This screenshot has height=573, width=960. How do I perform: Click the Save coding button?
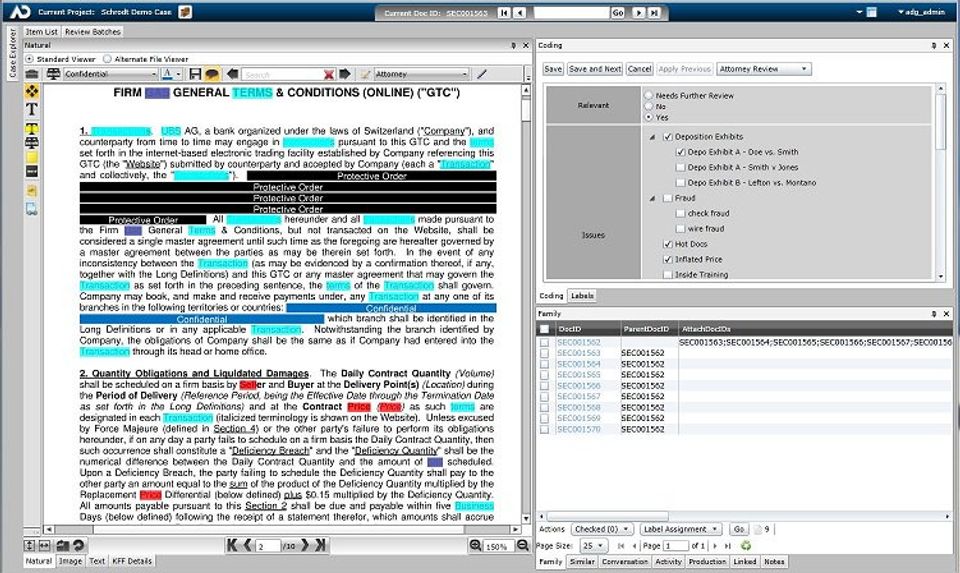(553, 69)
